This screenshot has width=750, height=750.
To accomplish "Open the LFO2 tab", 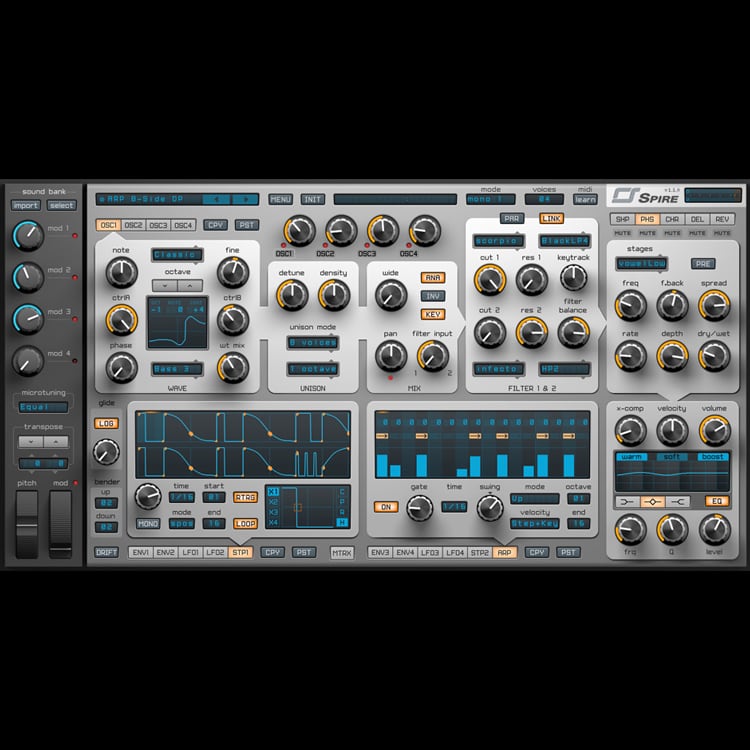I will (215, 552).
